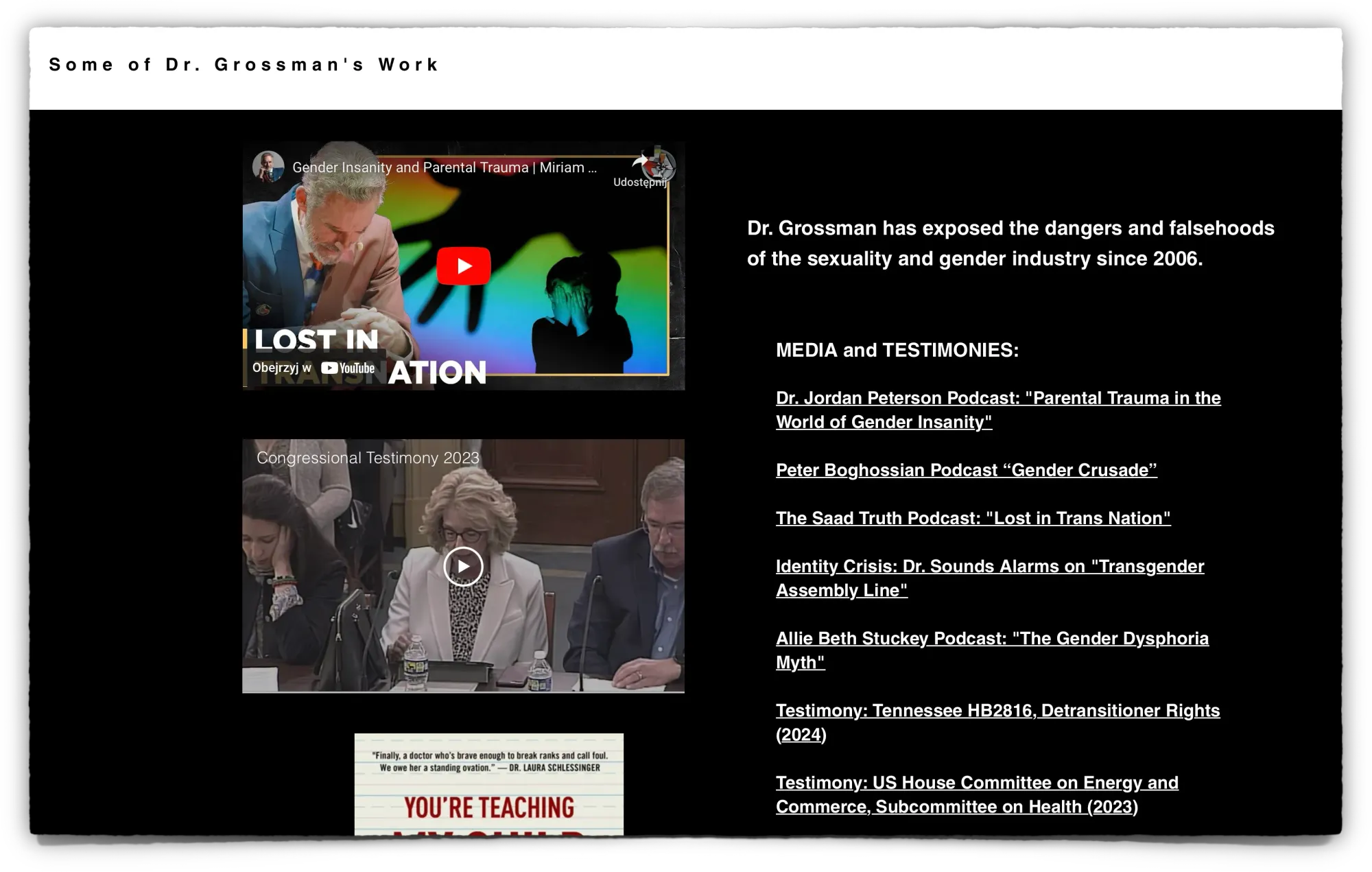Screen dimensions: 1372x872
Task: Open The Saad Truth Podcast link
Action: (x=973, y=518)
